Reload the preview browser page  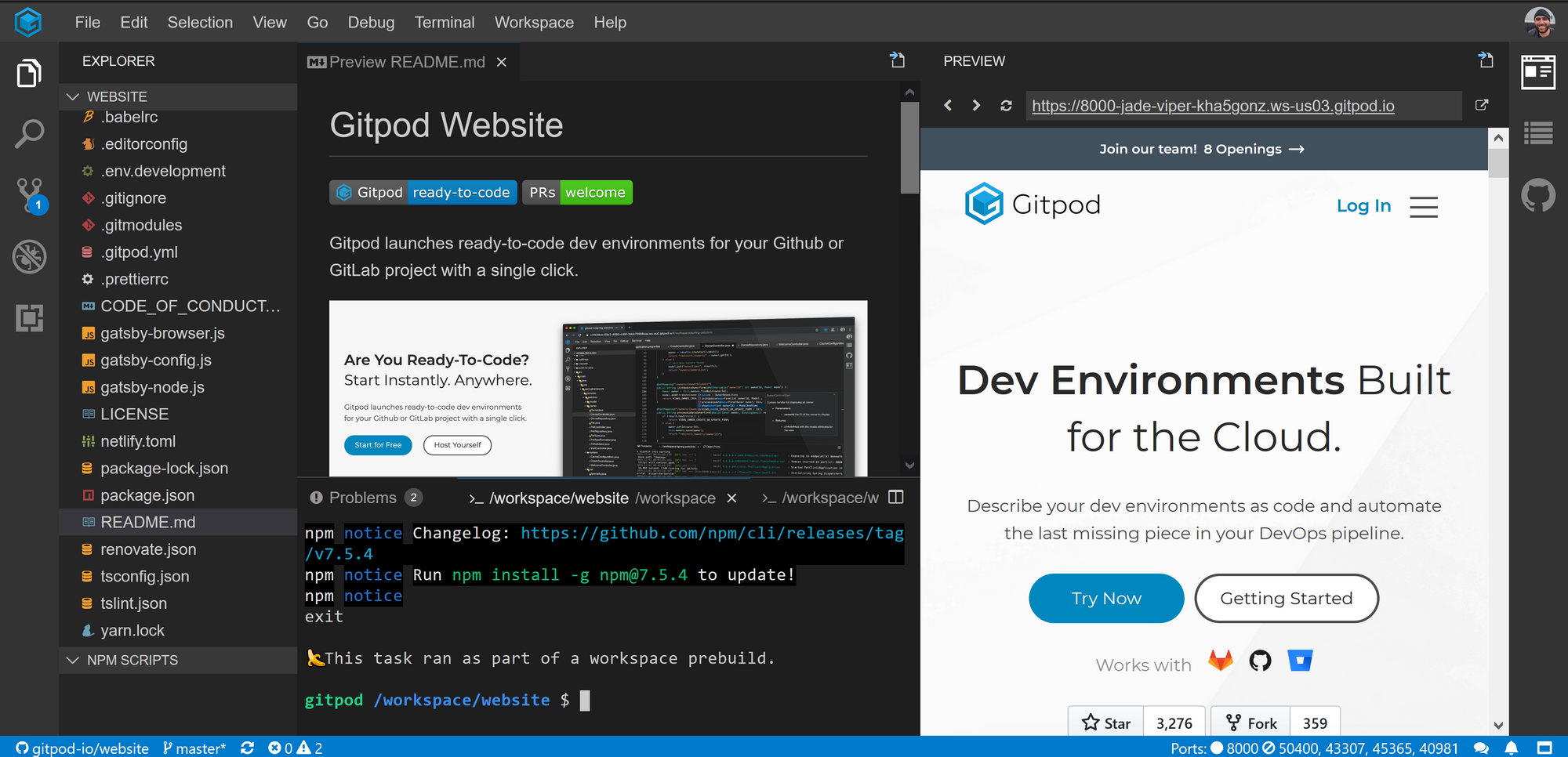click(x=1006, y=105)
